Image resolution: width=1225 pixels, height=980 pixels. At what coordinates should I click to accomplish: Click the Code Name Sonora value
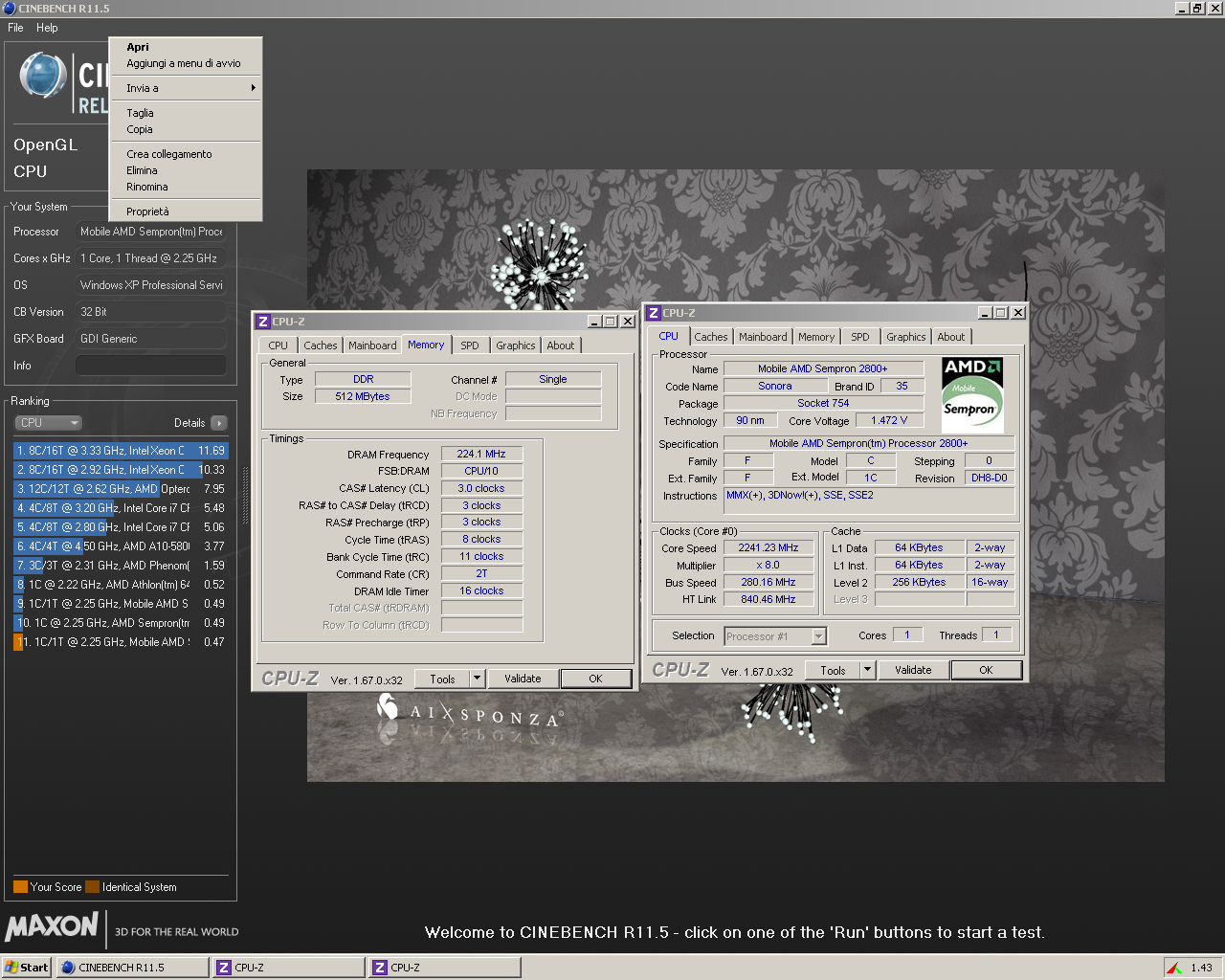click(775, 386)
